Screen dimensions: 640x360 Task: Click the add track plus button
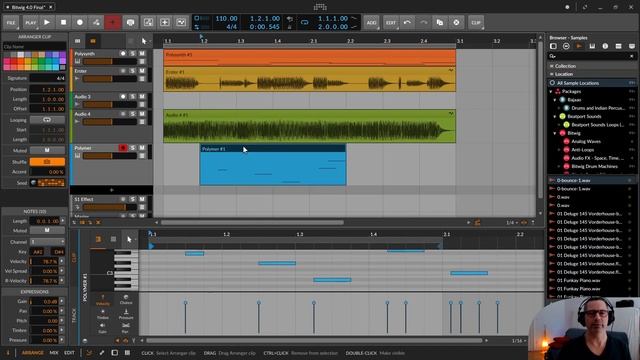(111, 190)
